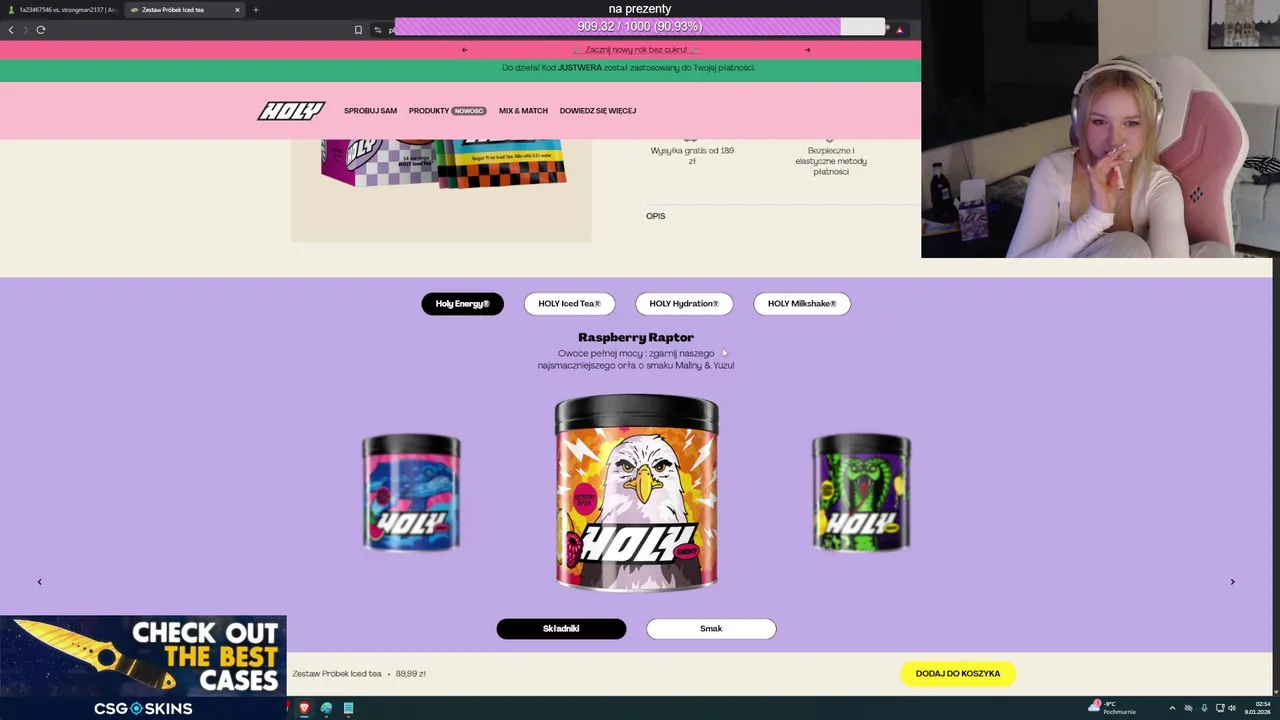Viewport: 1280px width, 720px height.
Task: Click the na prezenty goal progress bar
Action: coord(640,27)
